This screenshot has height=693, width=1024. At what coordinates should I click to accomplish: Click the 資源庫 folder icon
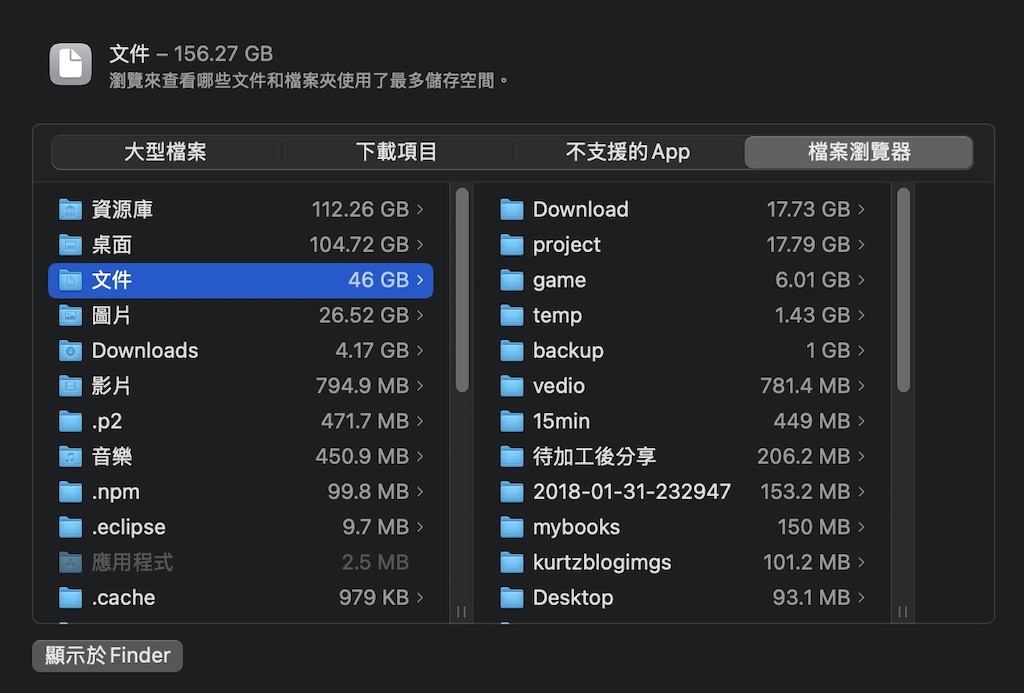pyautogui.click(x=70, y=210)
